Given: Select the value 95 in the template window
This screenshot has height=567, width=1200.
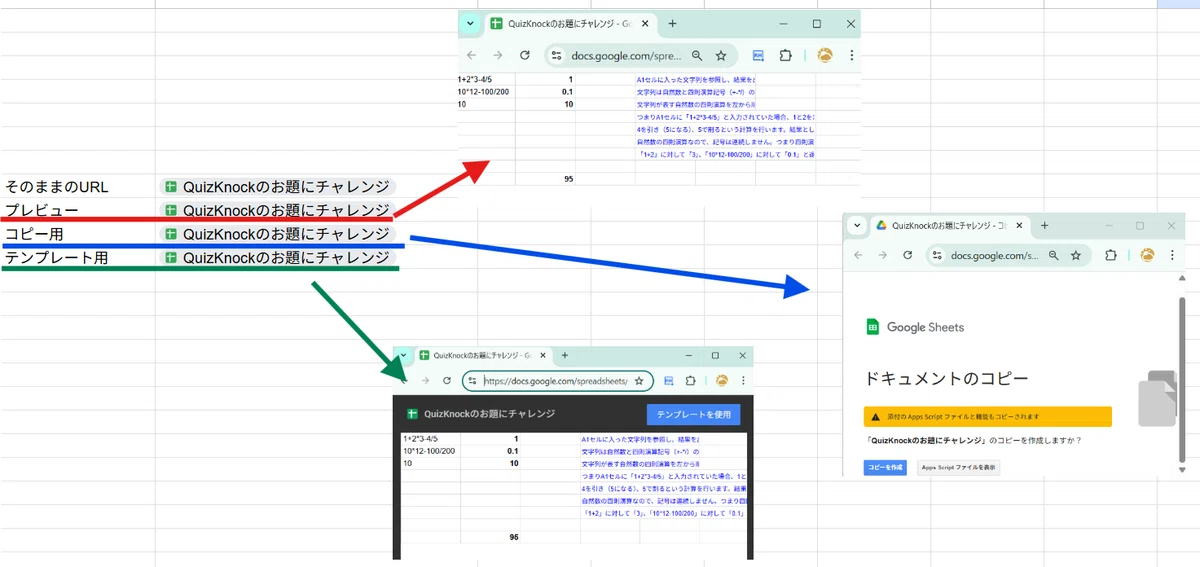Looking at the screenshot, I should pyautogui.click(x=514, y=537).
